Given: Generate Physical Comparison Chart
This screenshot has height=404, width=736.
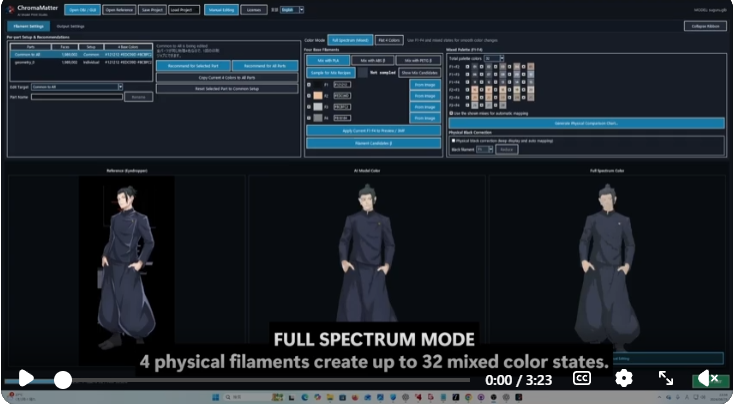Looking at the screenshot, I should (586, 123).
